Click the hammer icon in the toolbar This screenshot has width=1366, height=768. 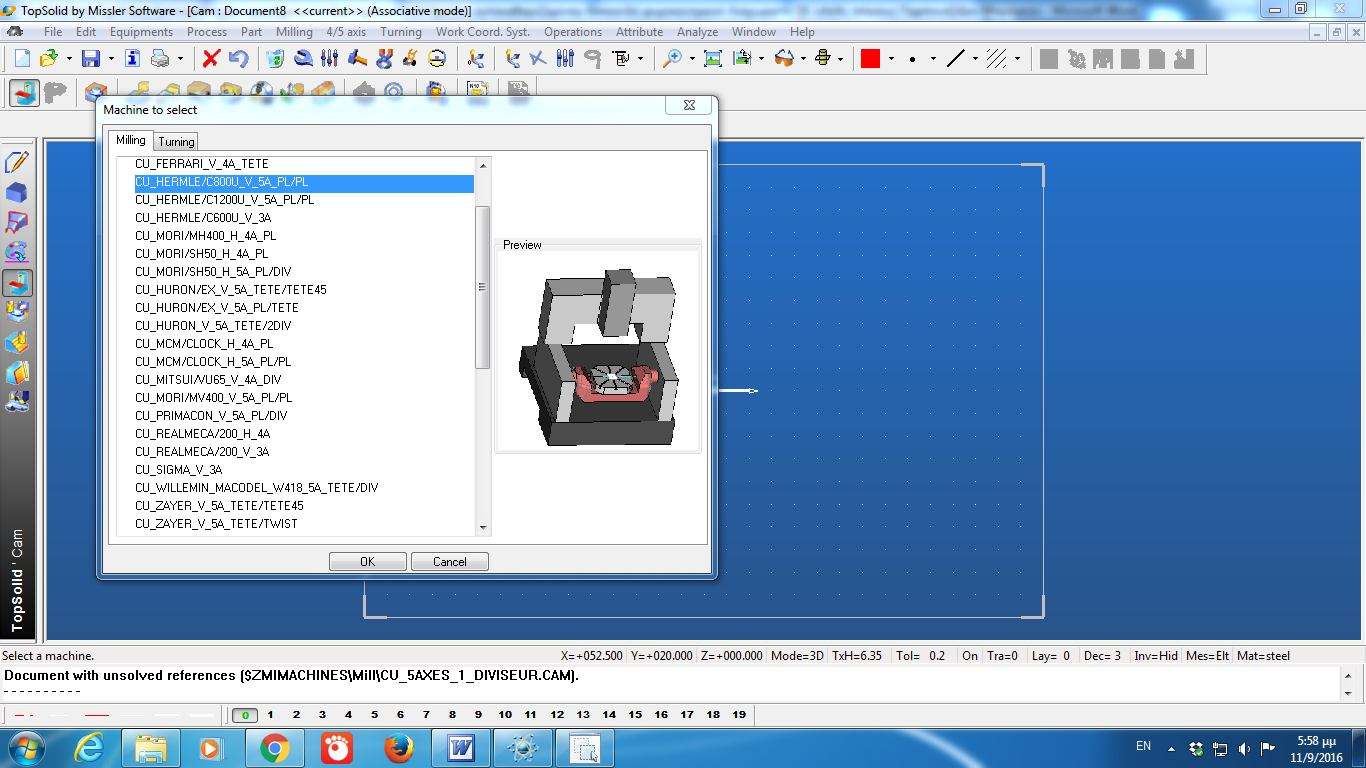click(358, 59)
